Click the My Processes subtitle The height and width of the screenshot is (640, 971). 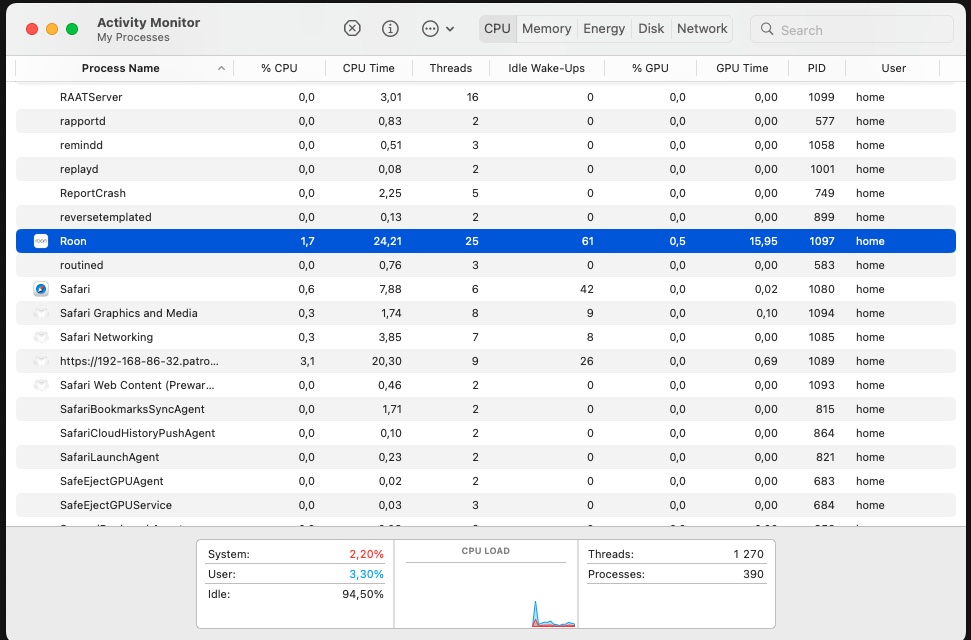(x=133, y=37)
